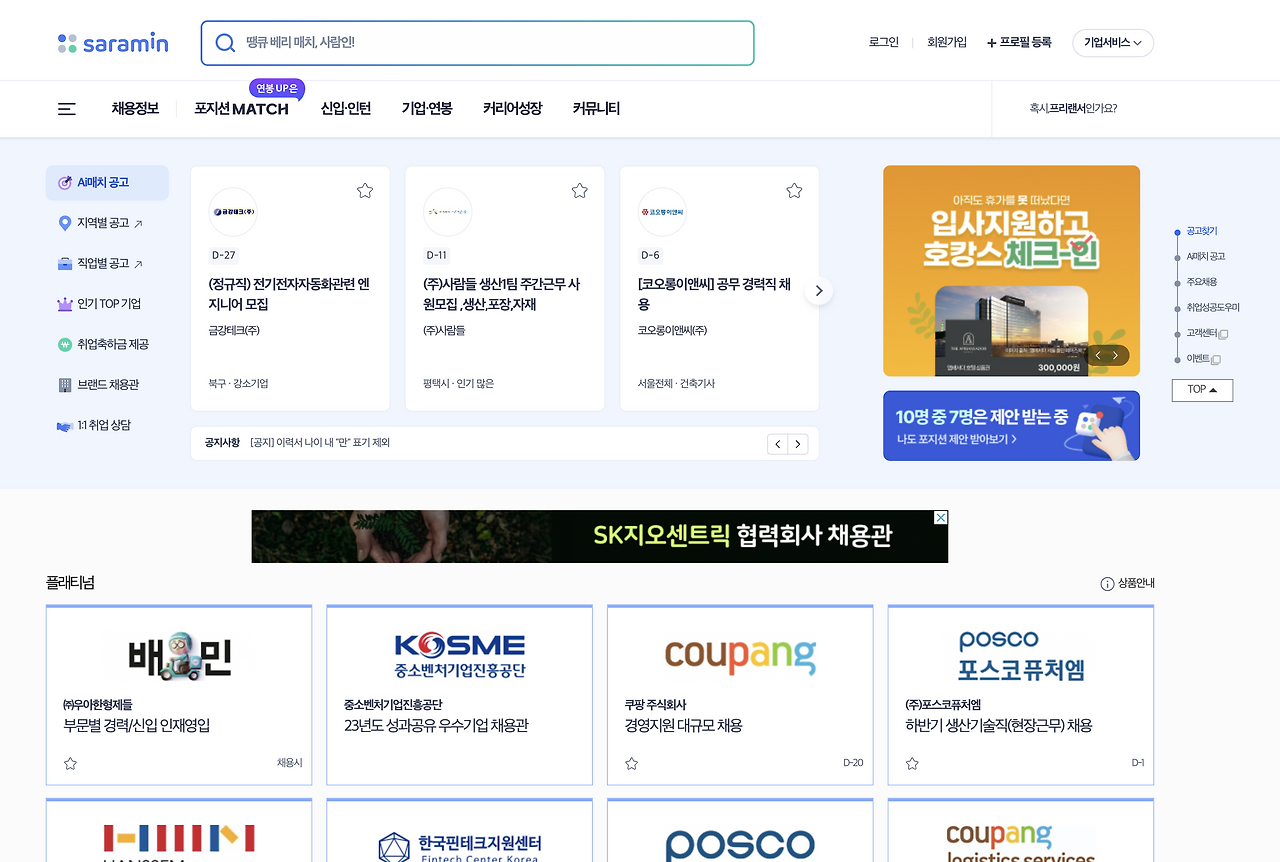The height and width of the screenshot is (862, 1280).
Task: Switch to the 커리어성장 menu tab
Action: tap(511, 109)
